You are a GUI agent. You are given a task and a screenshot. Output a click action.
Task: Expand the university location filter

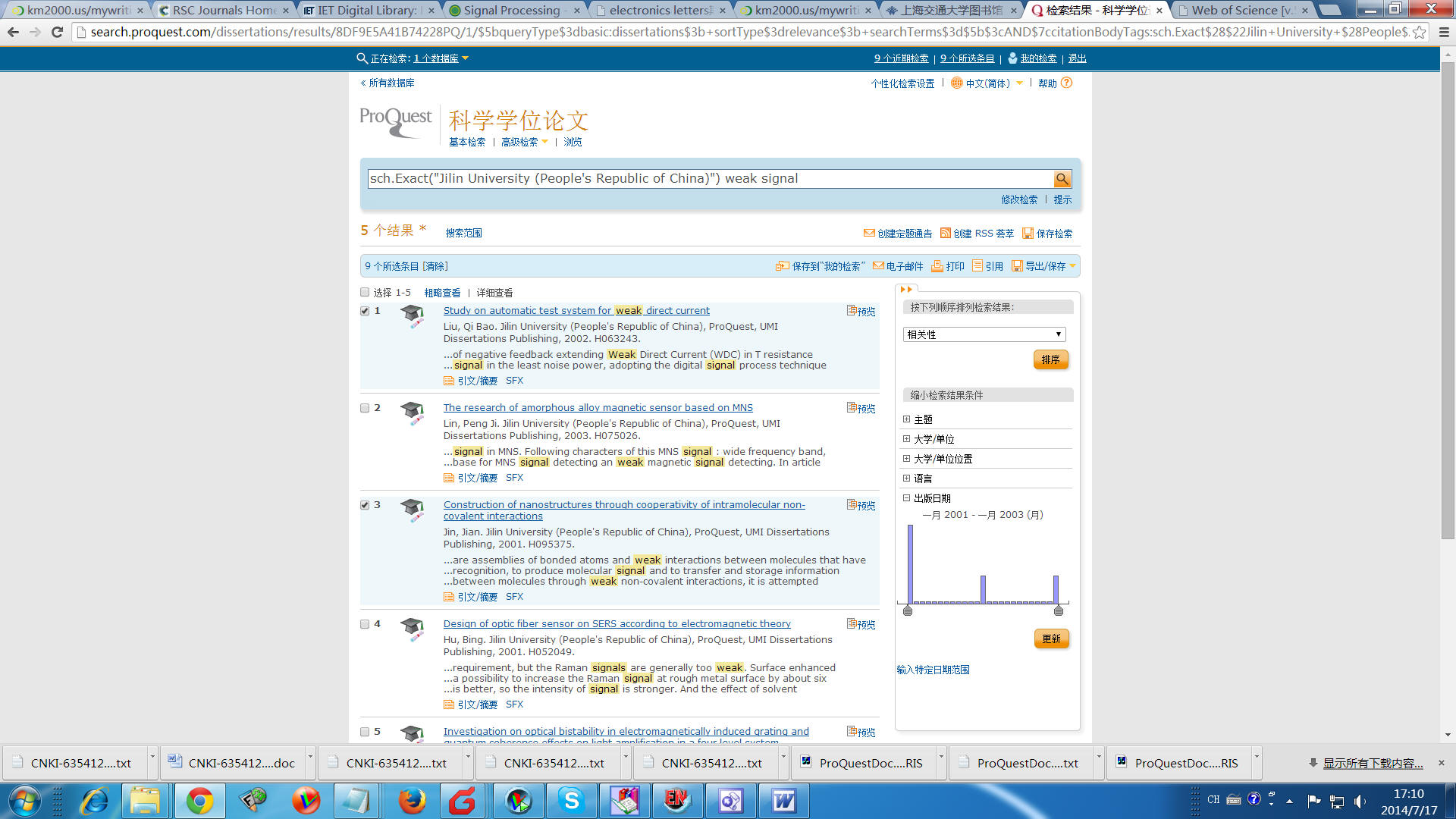906,458
